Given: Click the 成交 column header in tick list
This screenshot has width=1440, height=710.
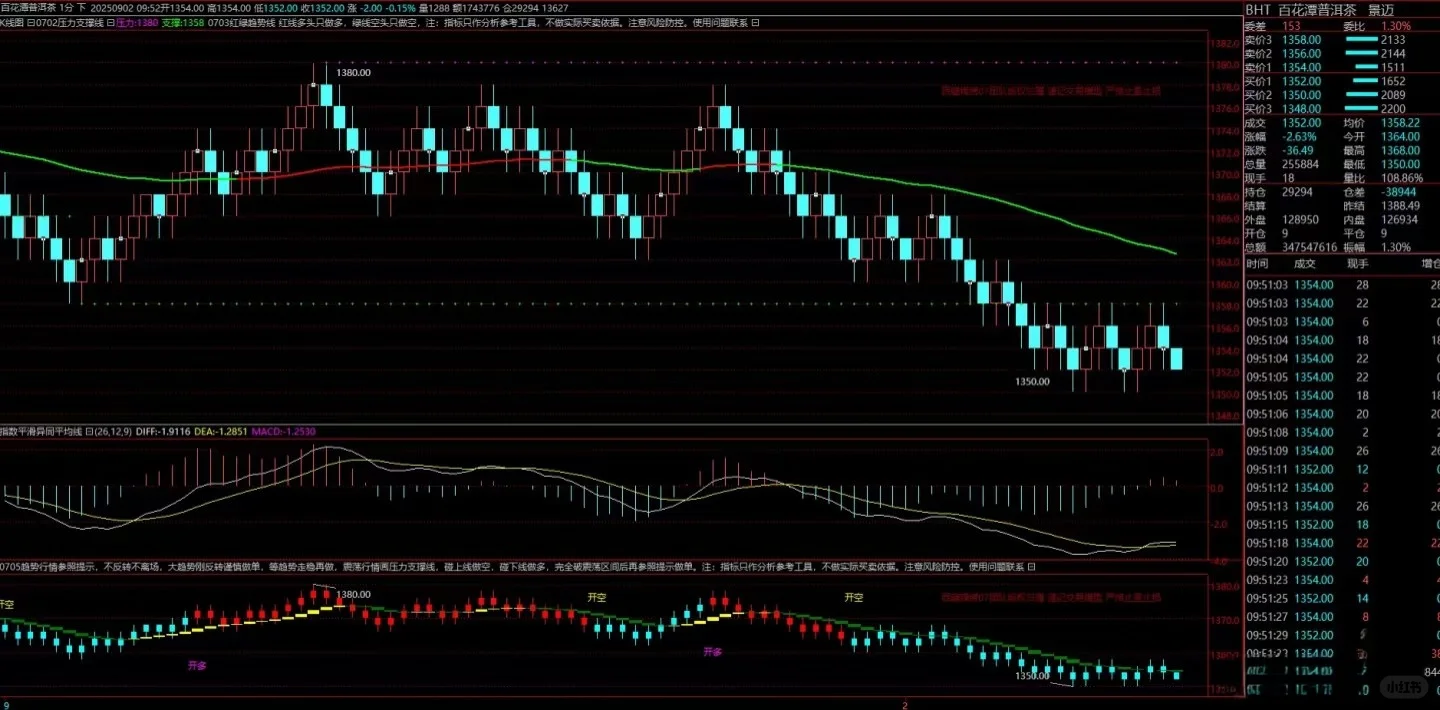Looking at the screenshot, I should (x=1305, y=264).
